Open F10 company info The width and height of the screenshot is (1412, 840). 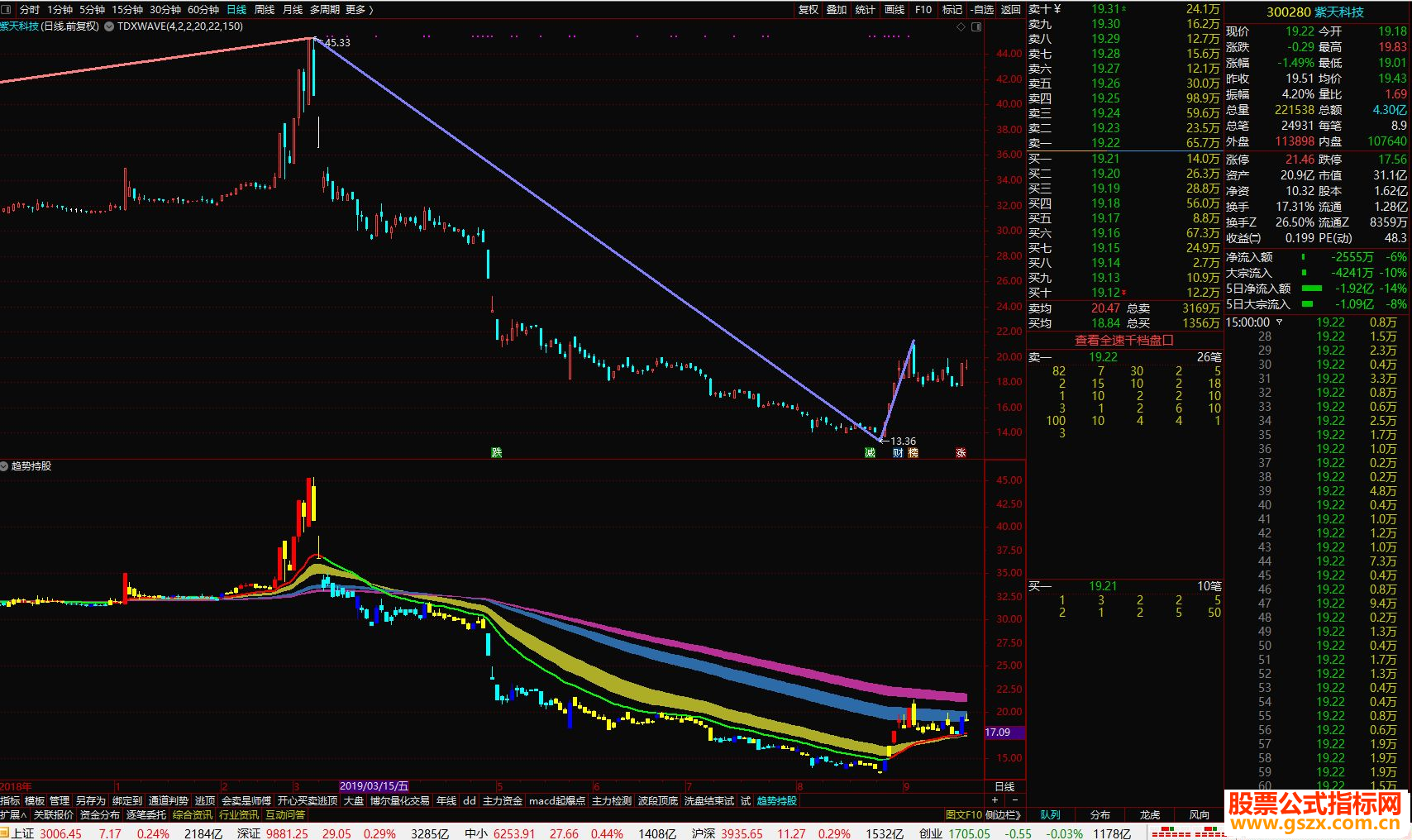pyautogui.click(x=923, y=10)
